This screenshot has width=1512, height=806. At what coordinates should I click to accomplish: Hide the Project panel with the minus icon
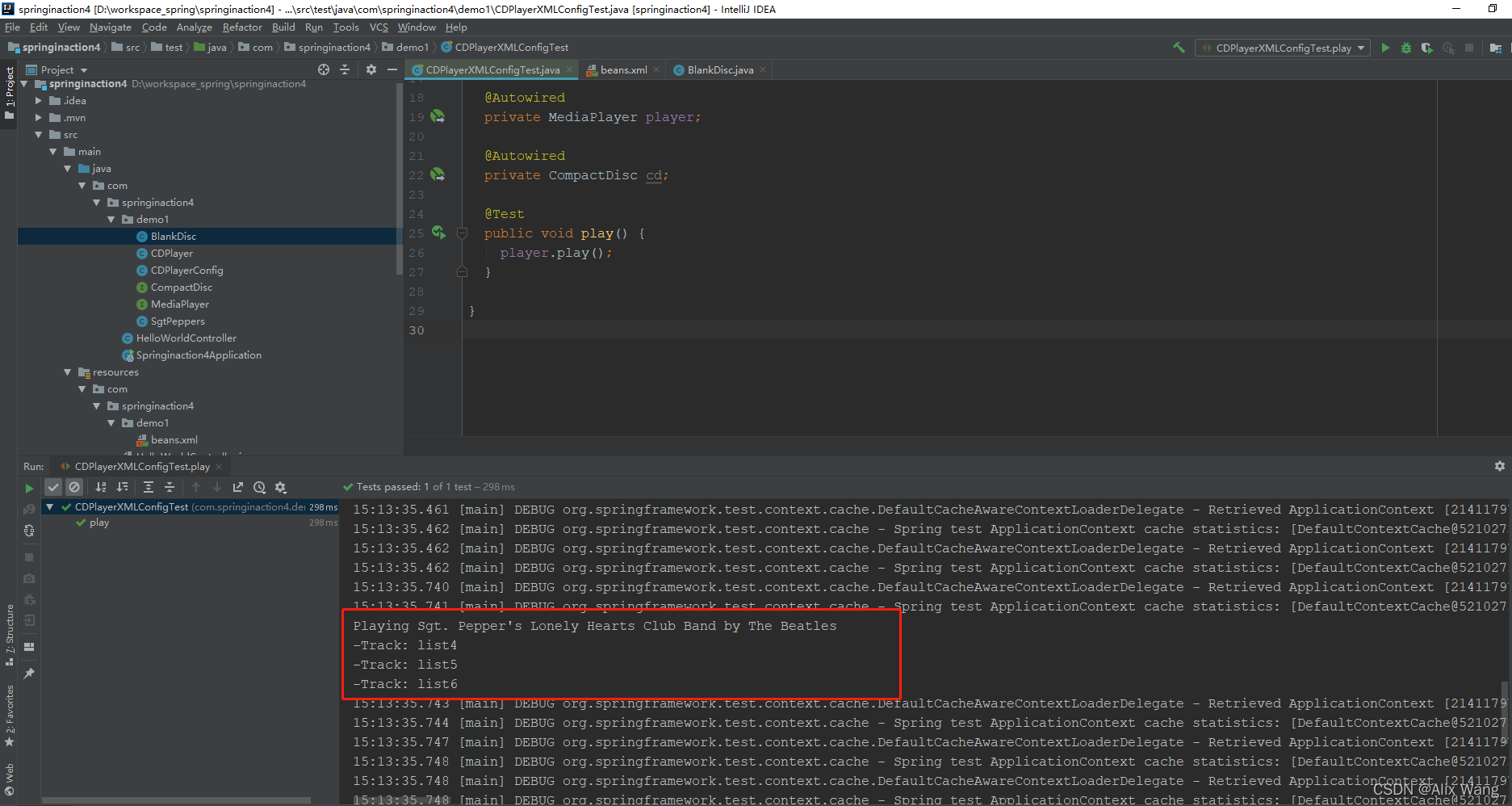(392, 69)
